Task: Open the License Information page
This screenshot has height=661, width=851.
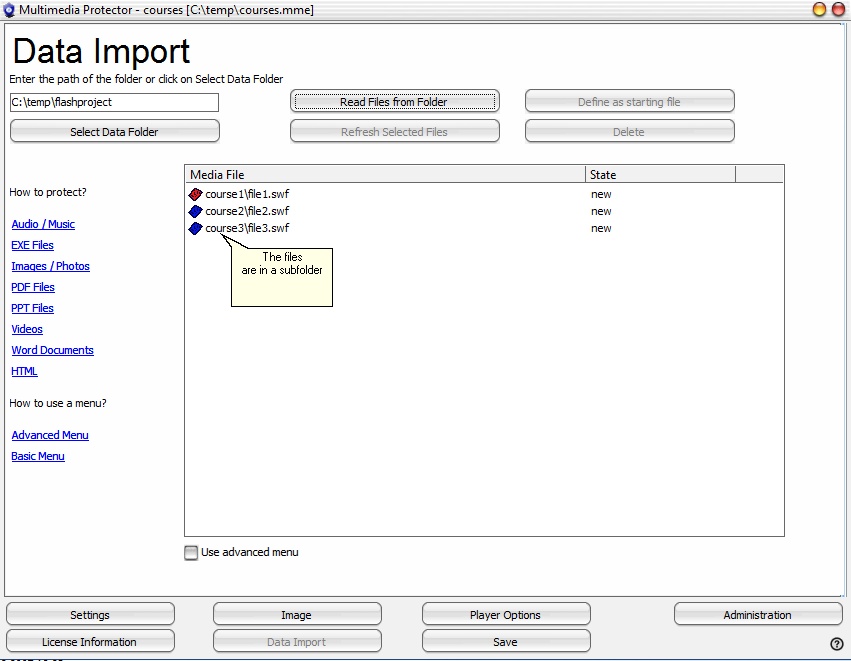Action: click(x=90, y=642)
